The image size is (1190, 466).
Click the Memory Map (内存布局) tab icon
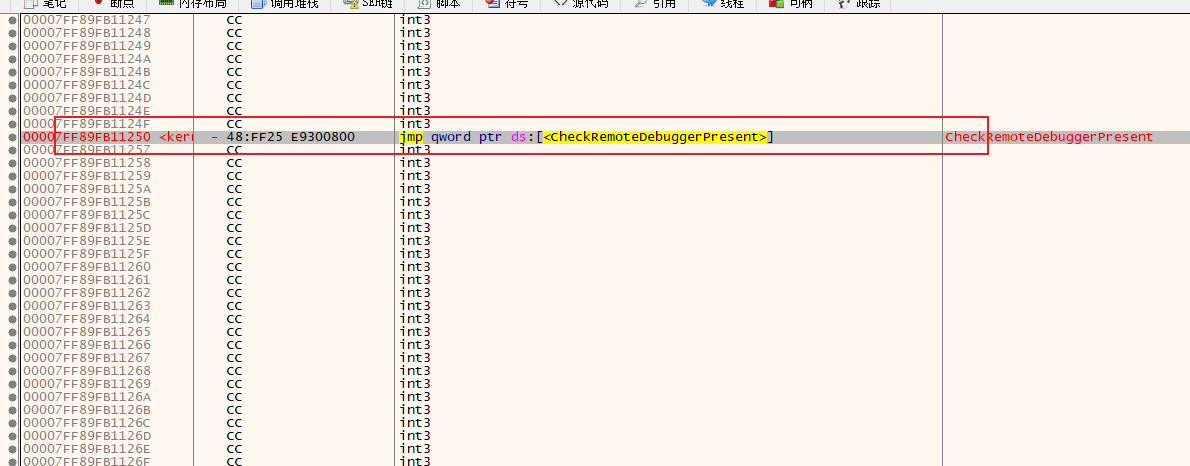coord(166,4)
